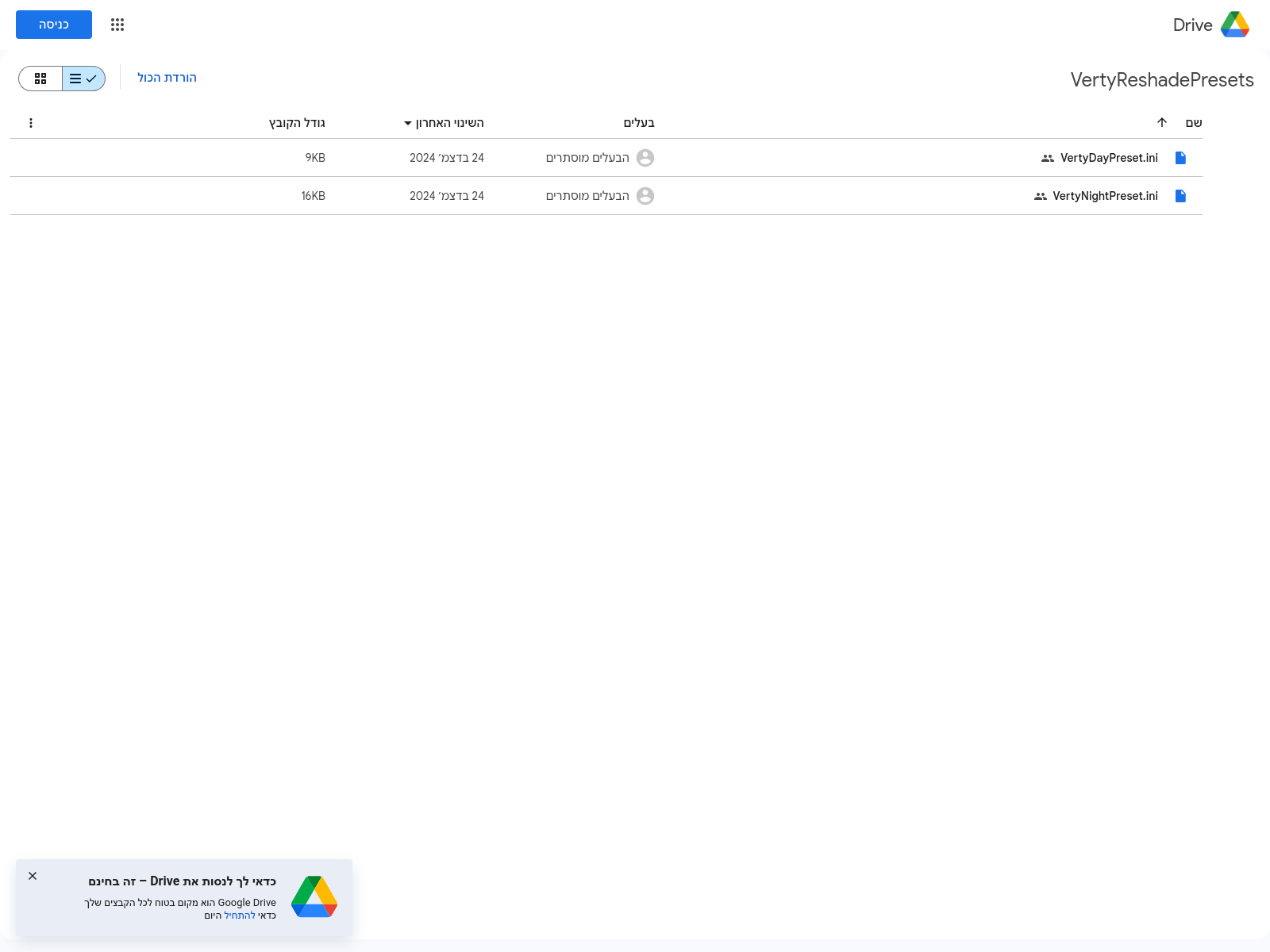Click the owner avatar in VertyDayPreset.ini row
This screenshot has width=1270, height=952.
pos(645,158)
